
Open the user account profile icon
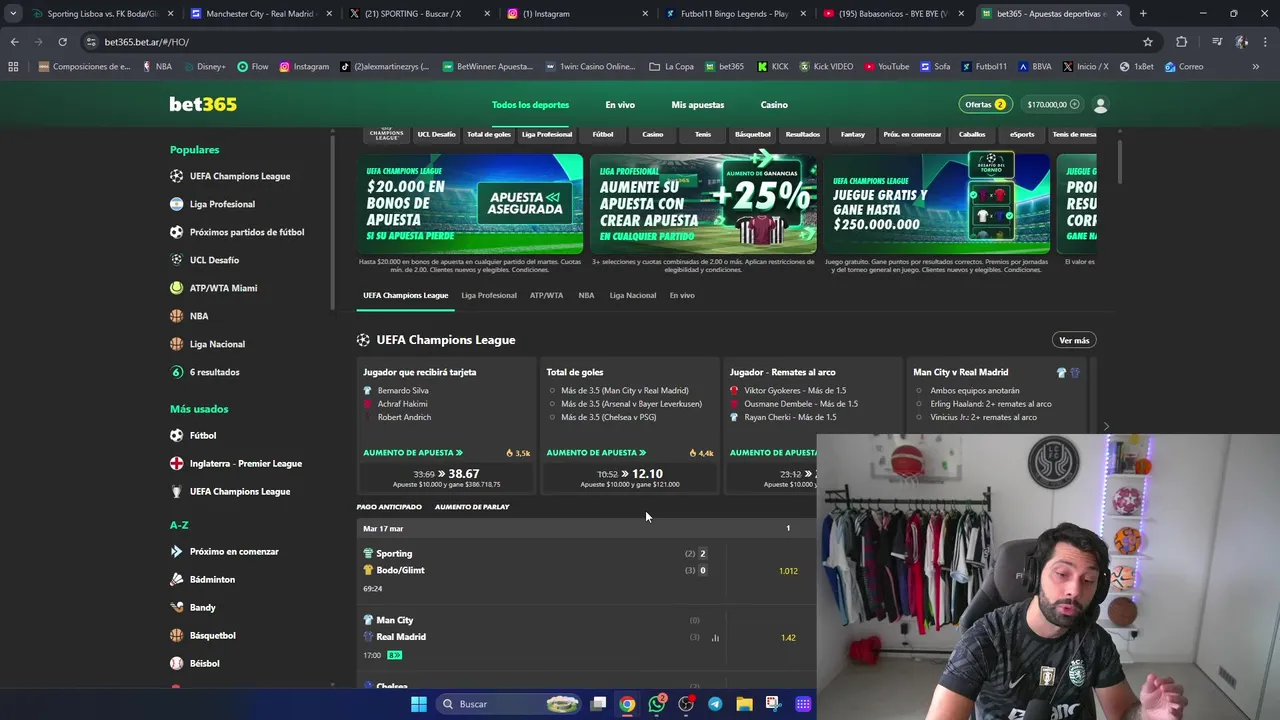point(1101,104)
